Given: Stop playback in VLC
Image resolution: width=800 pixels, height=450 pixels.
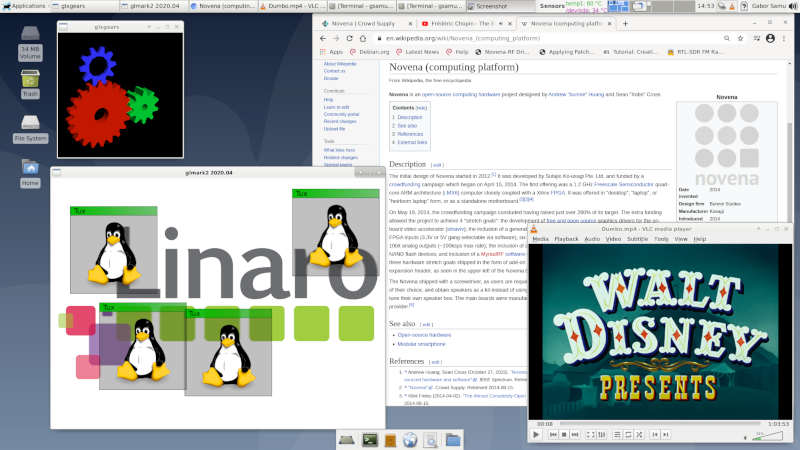Looking at the screenshot, I should pyautogui.click(x=564, y=435).
